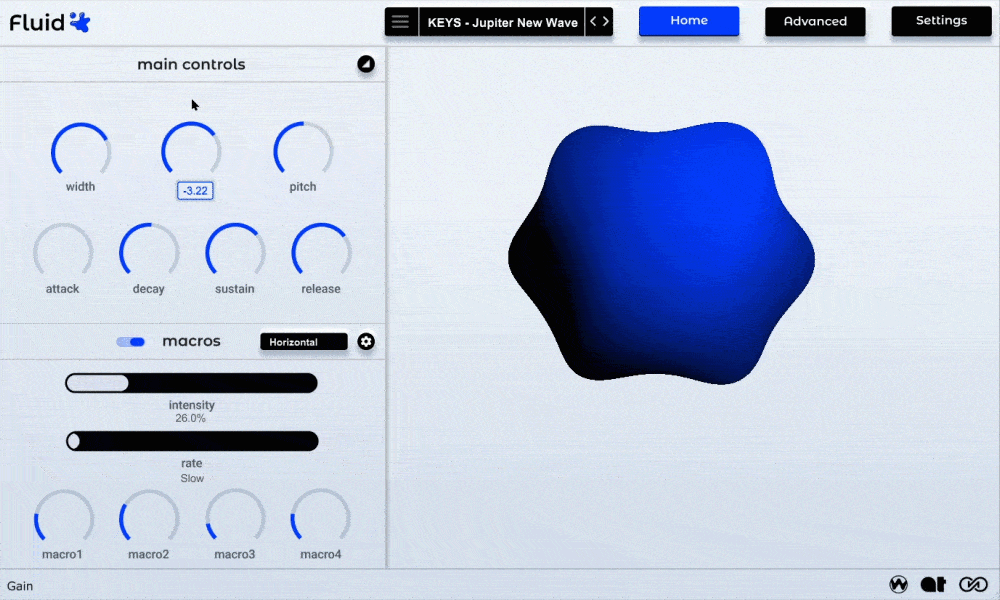Open the KEYS - Jupiter New Wave preset selector
The image size is (1000, 600).
(501, 22)
